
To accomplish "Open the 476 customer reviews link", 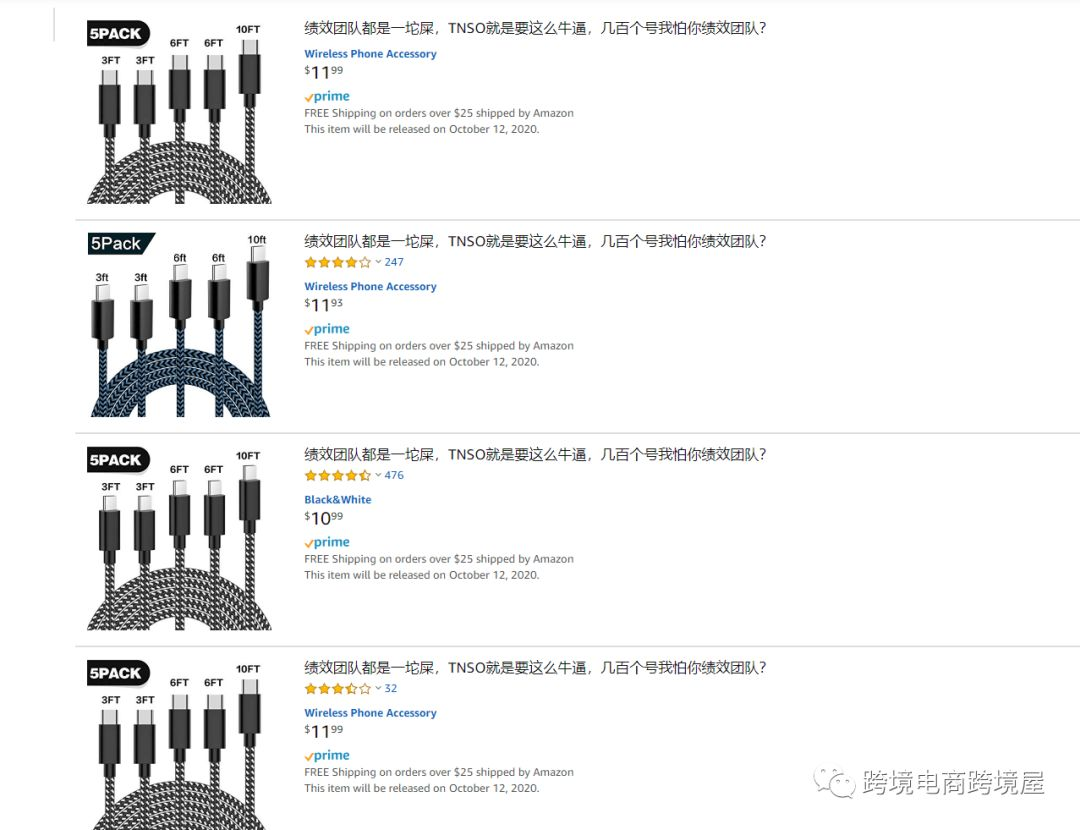I will tap(394, 475).
